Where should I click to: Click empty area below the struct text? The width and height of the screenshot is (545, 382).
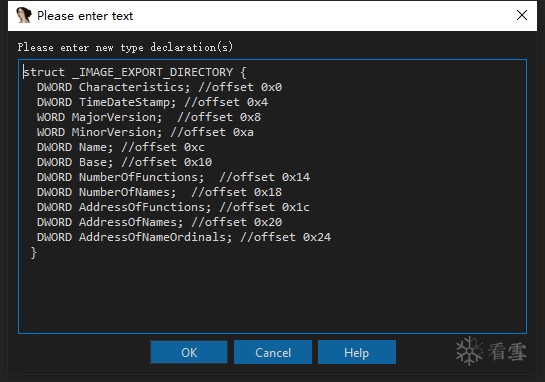click(x=272, y=295)
